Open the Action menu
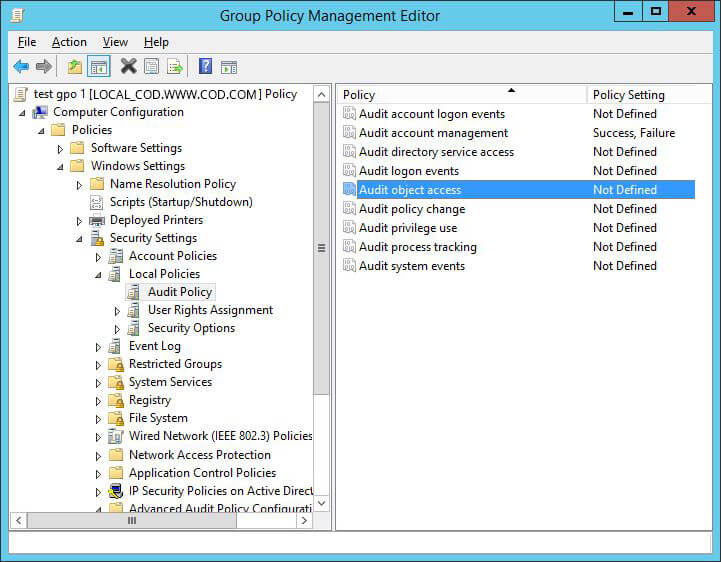Image resolution: width=721 pixels, height=562 pixels. pos(69,42)
